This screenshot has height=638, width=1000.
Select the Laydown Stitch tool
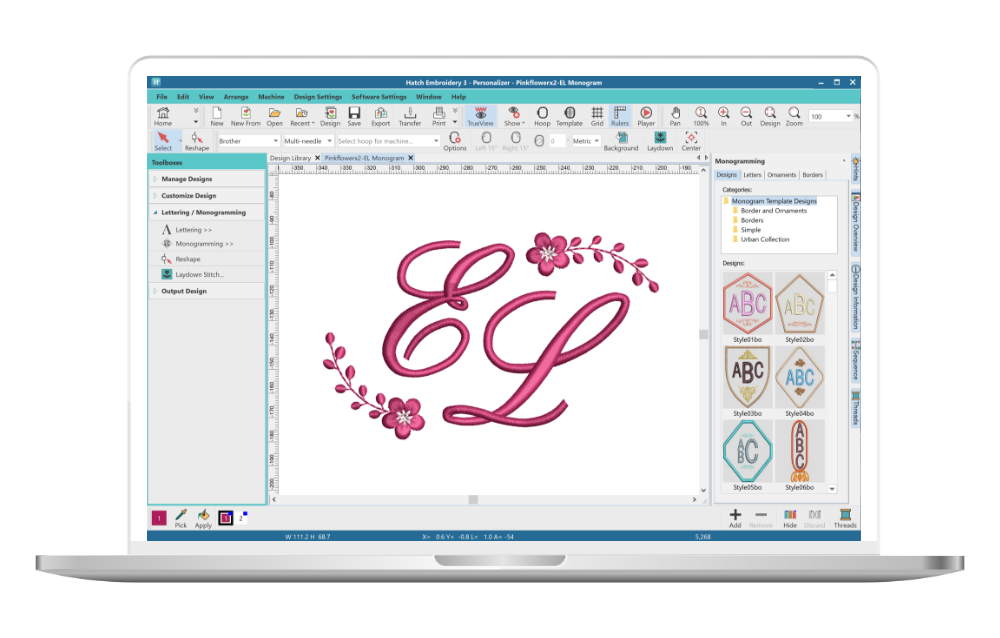197,275
